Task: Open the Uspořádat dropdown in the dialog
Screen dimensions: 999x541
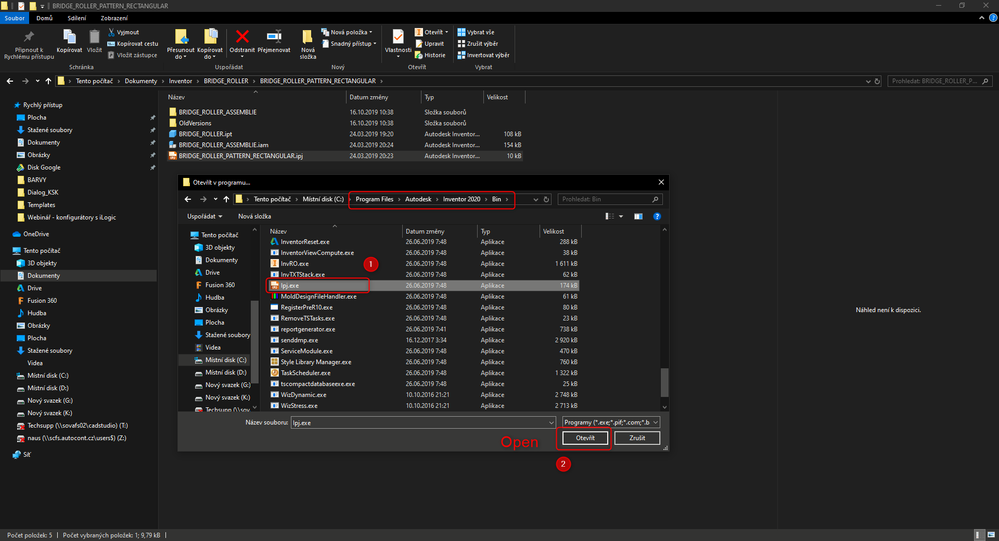Action: (x=205, y=216)
